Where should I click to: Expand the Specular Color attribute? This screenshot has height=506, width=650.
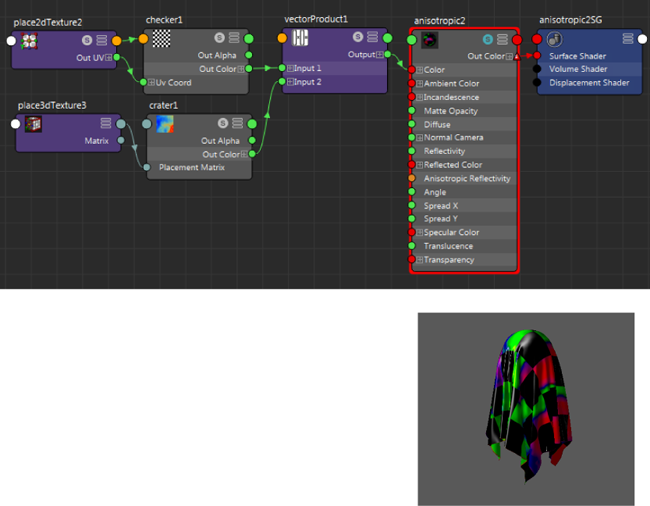[420, 232]
